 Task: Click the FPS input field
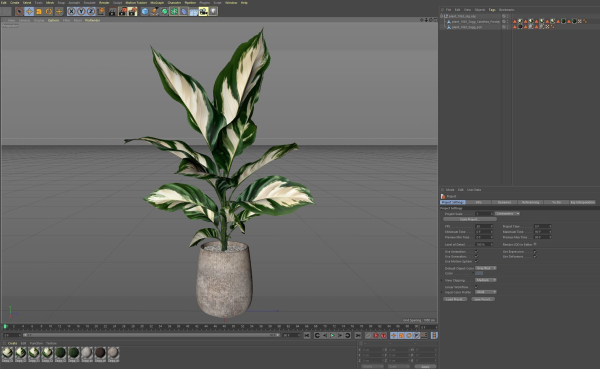pyautogui.click(x=484, y=226)
